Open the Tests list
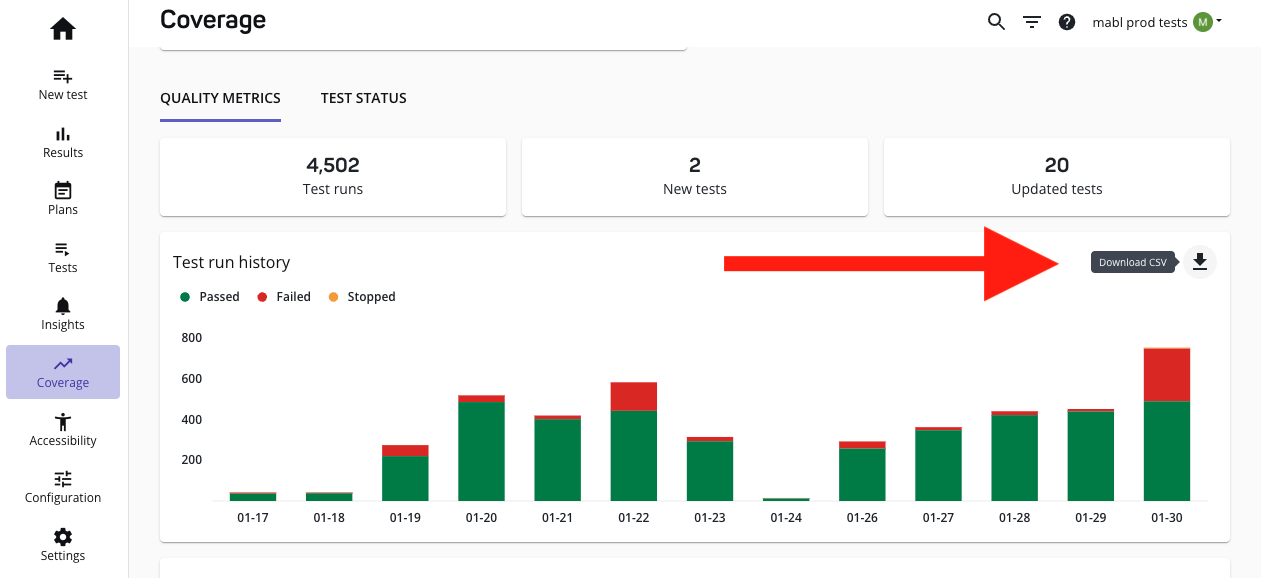The height and width of the screenshot is (578, 1261). click(63, 257)
